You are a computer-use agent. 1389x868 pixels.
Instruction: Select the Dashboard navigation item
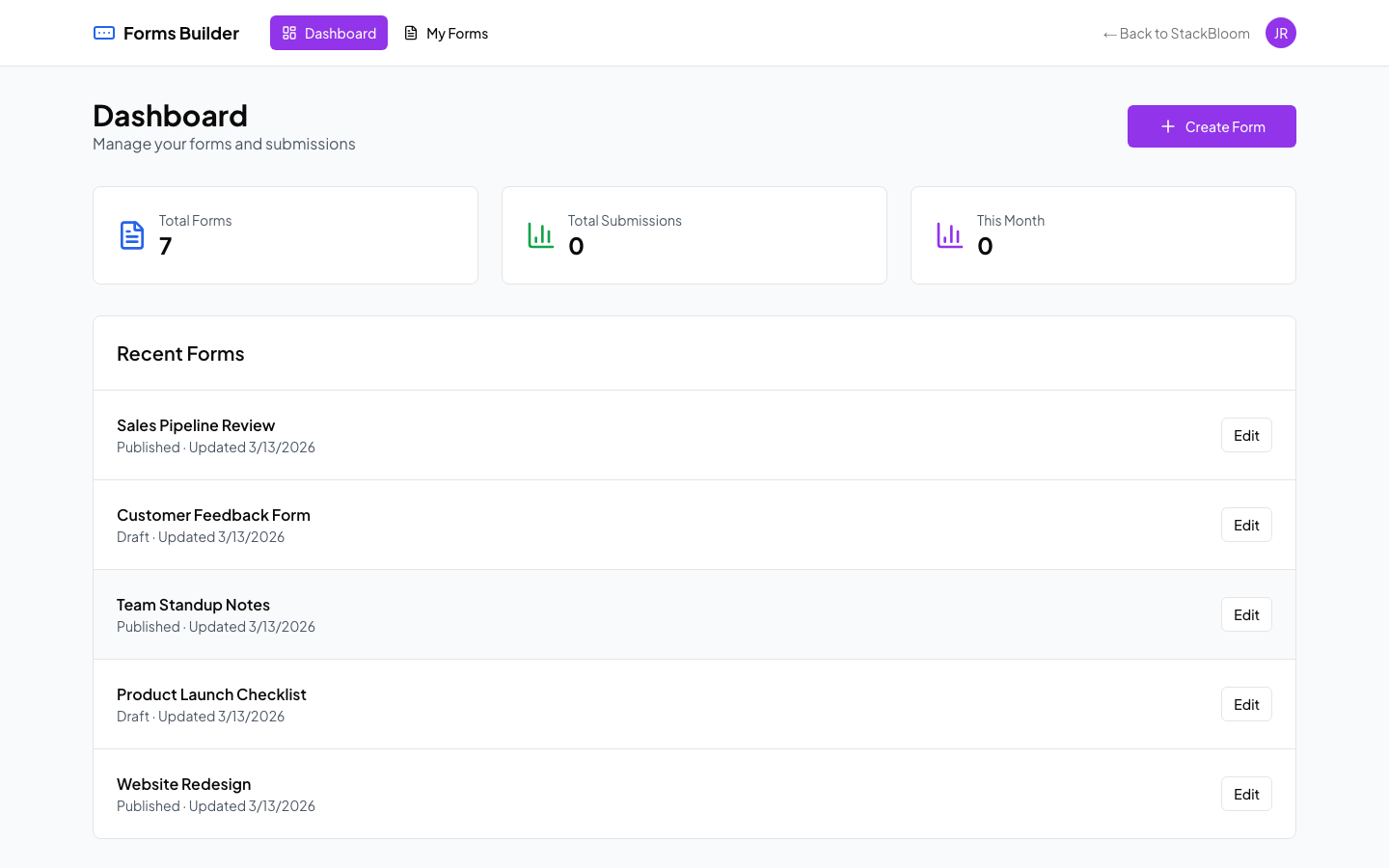pyautogui.click(x=329, y=32)
